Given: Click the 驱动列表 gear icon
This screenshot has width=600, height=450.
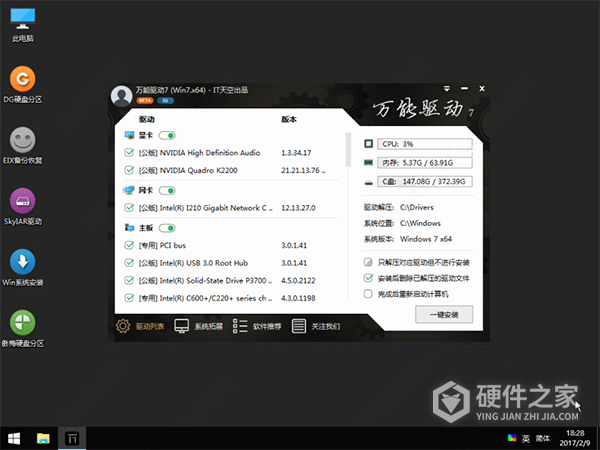Looking at the screenshot, I should 123,326.
